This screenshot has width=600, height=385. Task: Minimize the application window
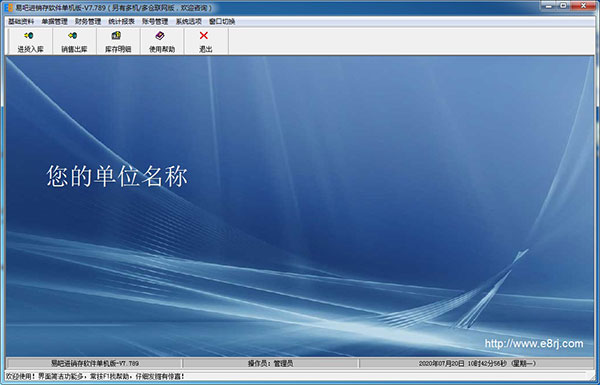pyautogui.click(x=549, y=6)
